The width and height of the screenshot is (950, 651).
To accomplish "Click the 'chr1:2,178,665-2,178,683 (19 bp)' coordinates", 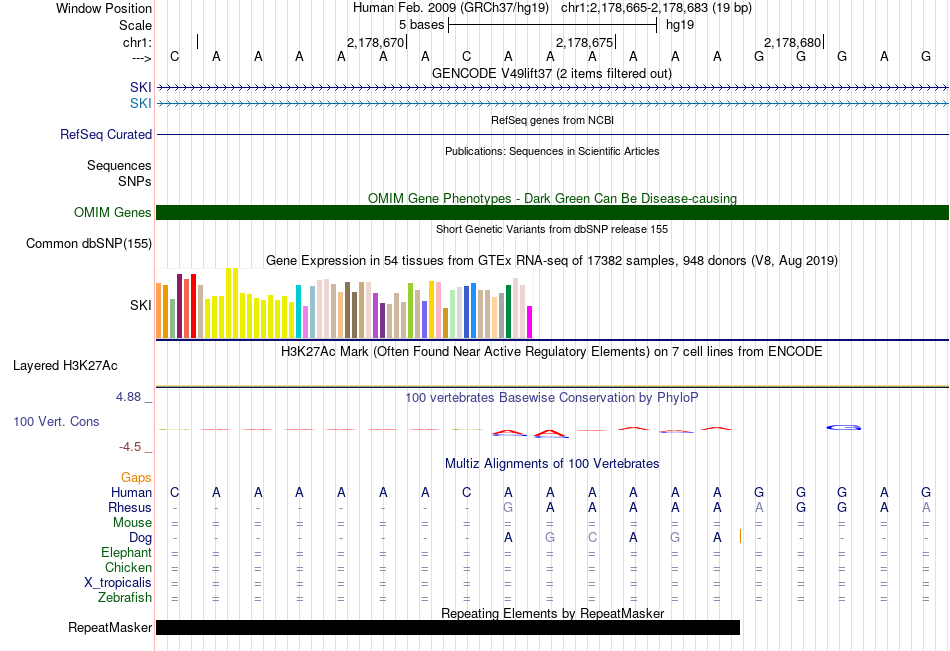I will point(656,8).
